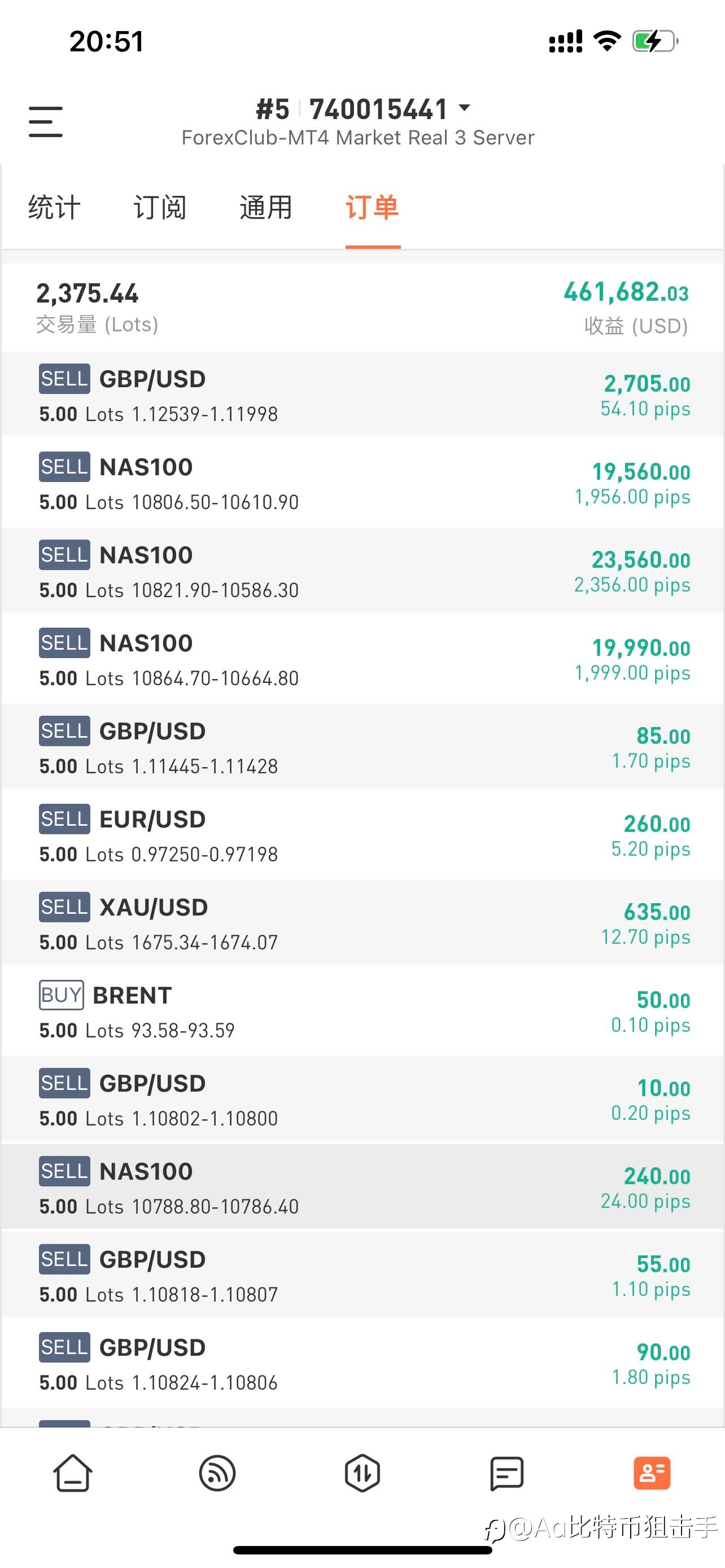Image resolution: width=725 pixels, height=1568 pixels.
Task: Switch to the 通用 tab
Action: pyautogui.click(x=266, y=207)
